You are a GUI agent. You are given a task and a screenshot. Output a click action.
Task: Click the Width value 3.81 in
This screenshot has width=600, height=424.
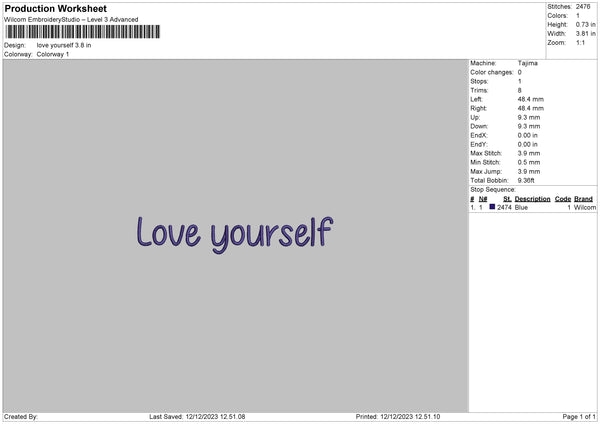tap(586, 34)
